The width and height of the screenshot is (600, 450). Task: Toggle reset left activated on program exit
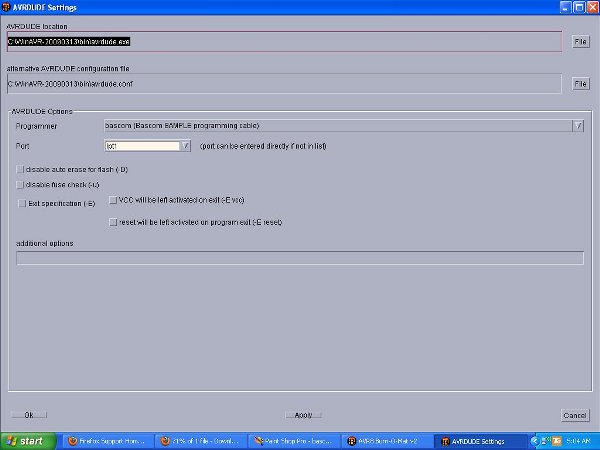tap(113, 222)
